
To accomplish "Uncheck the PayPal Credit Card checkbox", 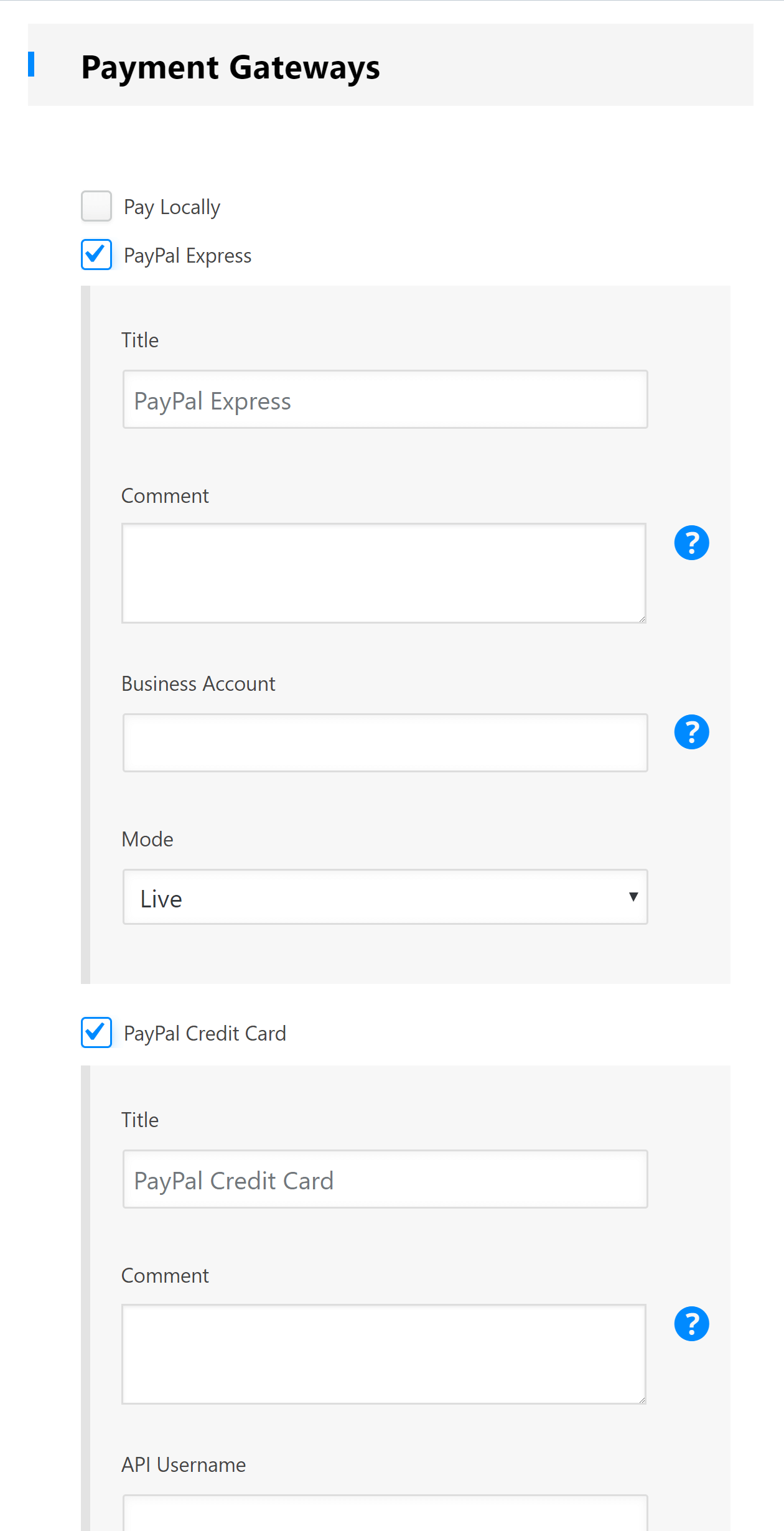I will point(96,1032).
